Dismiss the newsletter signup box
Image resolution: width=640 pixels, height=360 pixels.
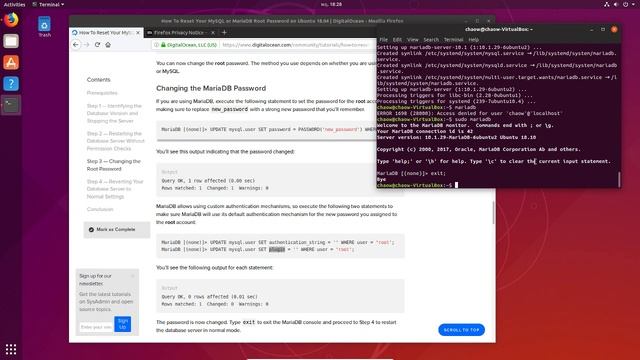point(133,276)
